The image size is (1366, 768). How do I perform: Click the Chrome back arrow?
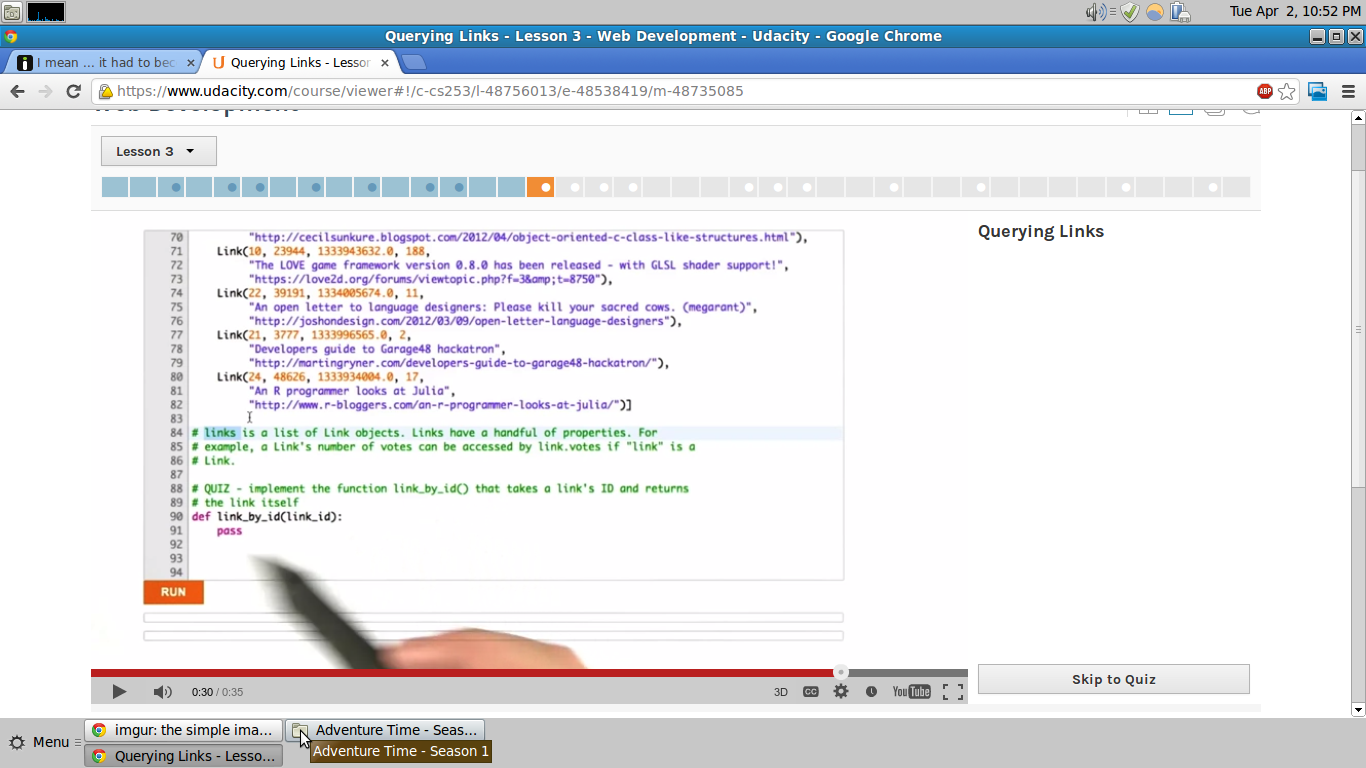click(x=17, y=91)
